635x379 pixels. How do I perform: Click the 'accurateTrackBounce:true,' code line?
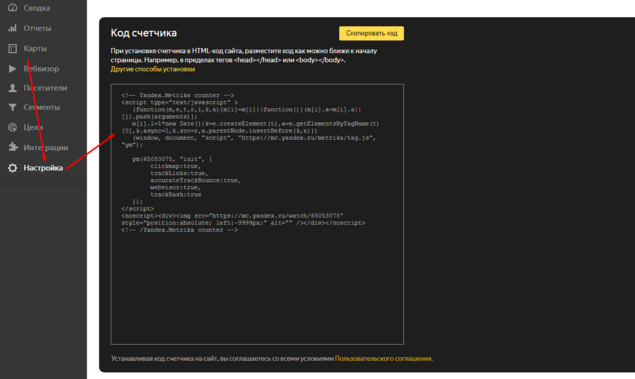[x=196, y=180]
